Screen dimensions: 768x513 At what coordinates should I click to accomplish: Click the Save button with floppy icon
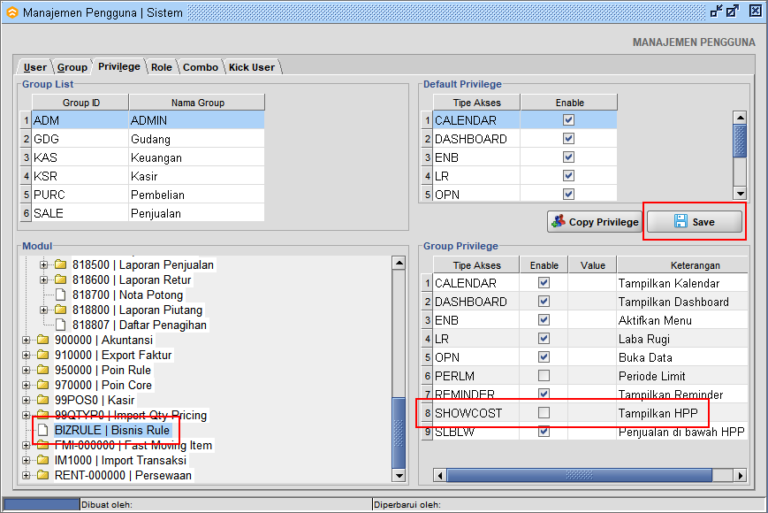[694, 222]
